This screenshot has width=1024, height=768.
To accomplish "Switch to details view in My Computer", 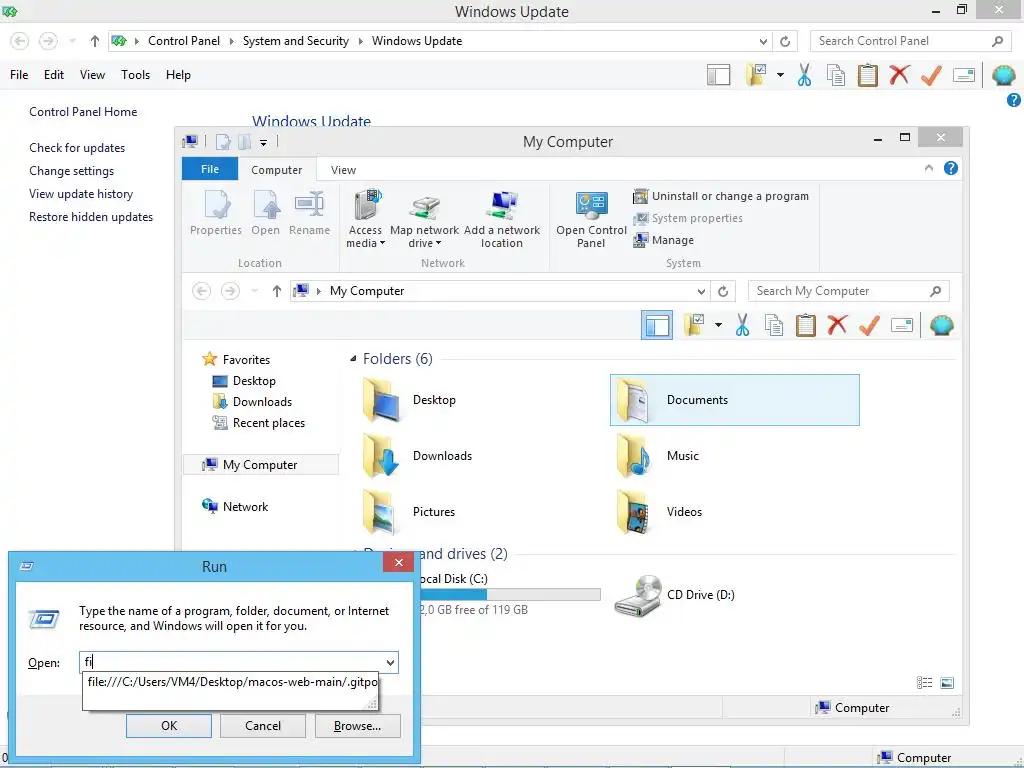I will (x=925, y=683).
